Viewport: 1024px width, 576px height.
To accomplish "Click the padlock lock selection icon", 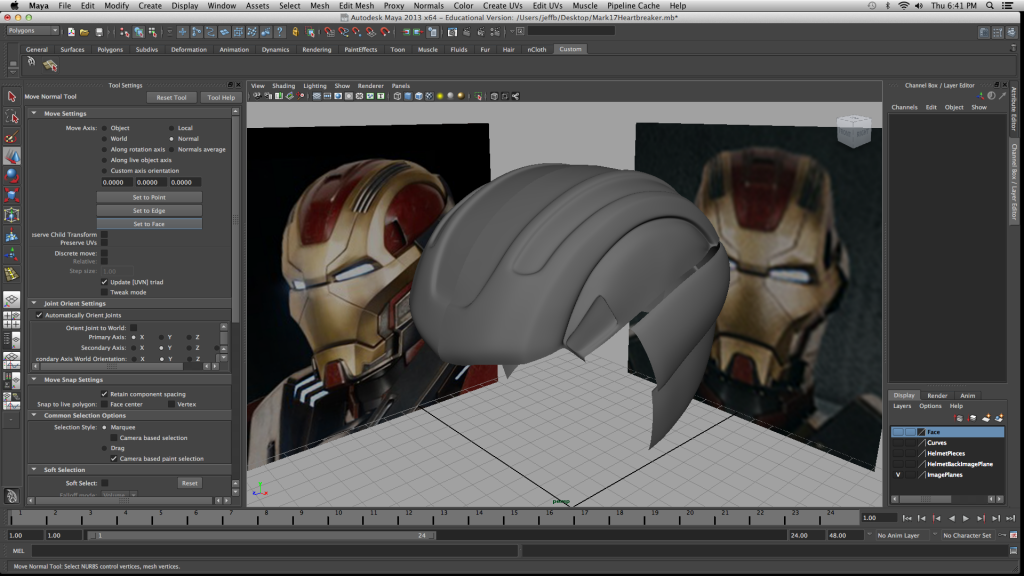I will point(295,31).
